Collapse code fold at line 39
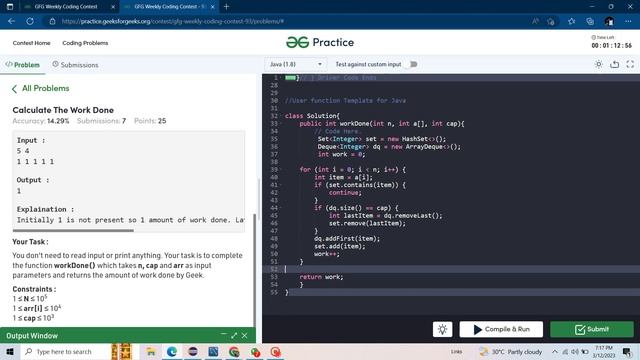 pyautogui.click(x=281, y=169)
